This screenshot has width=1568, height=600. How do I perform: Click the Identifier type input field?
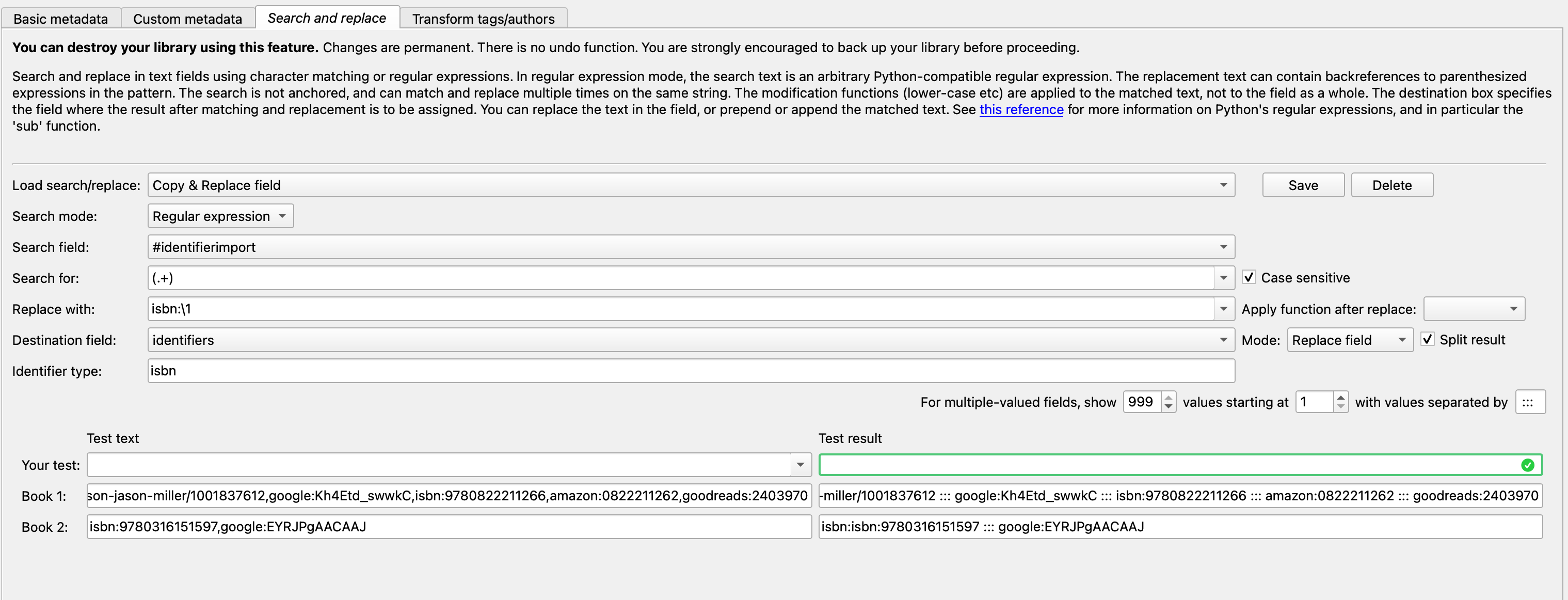click(691, 371)
